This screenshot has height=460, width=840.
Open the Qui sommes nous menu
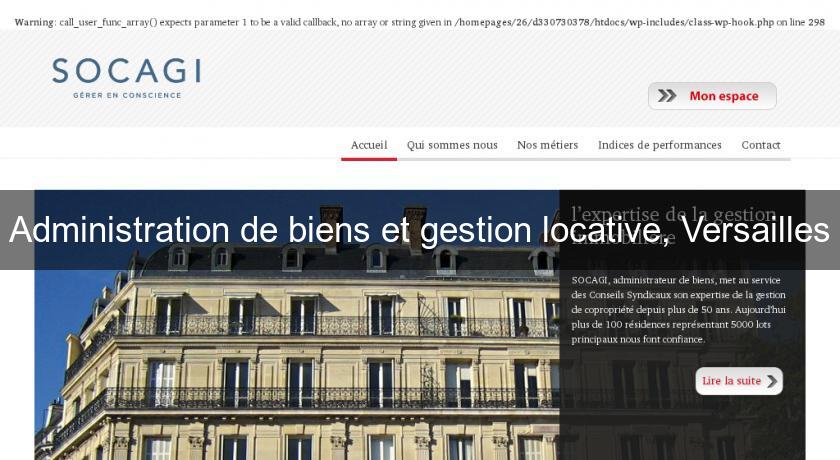(x=452, y=145)
